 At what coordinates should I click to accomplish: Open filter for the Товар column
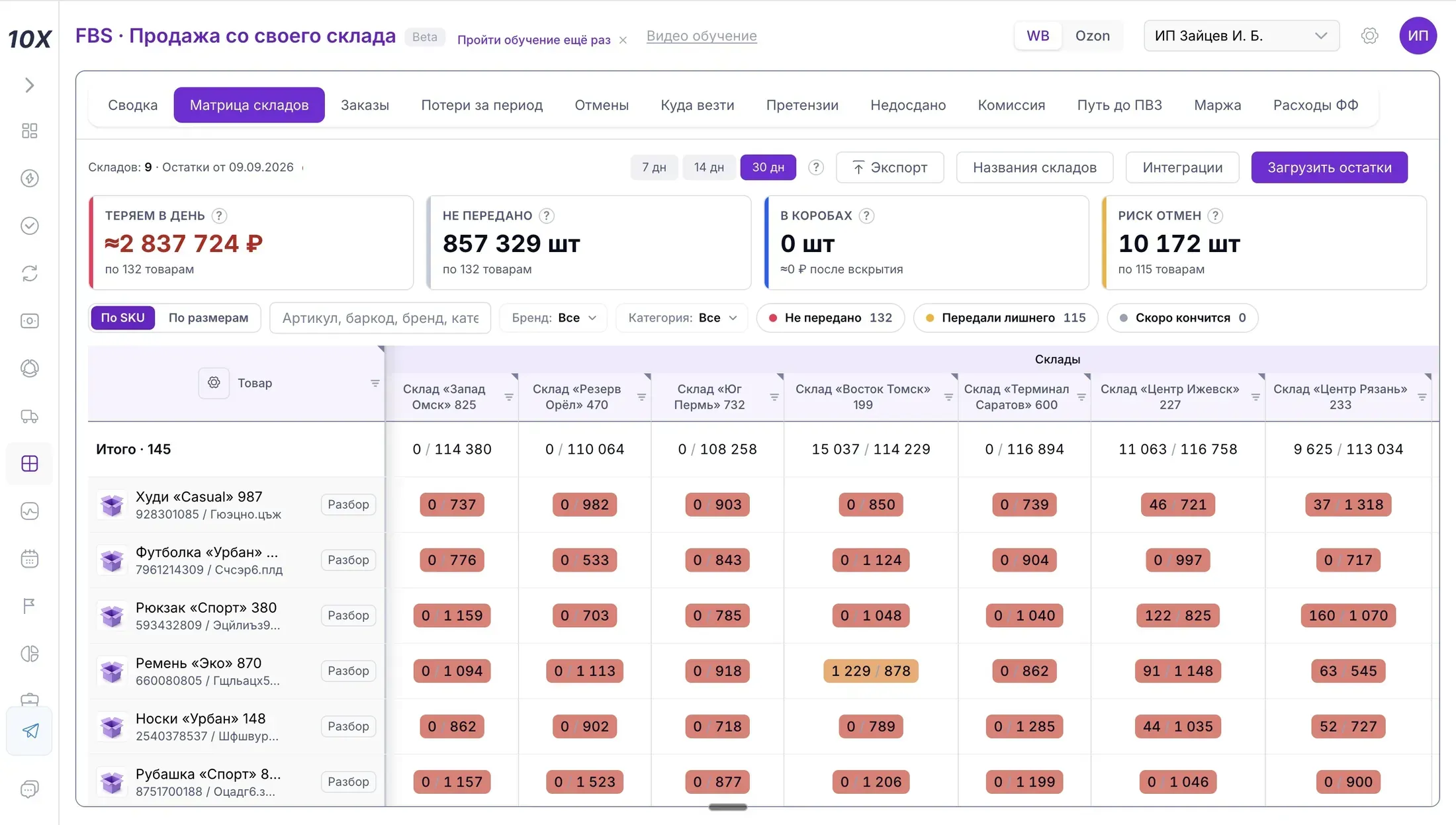point(375,383)
